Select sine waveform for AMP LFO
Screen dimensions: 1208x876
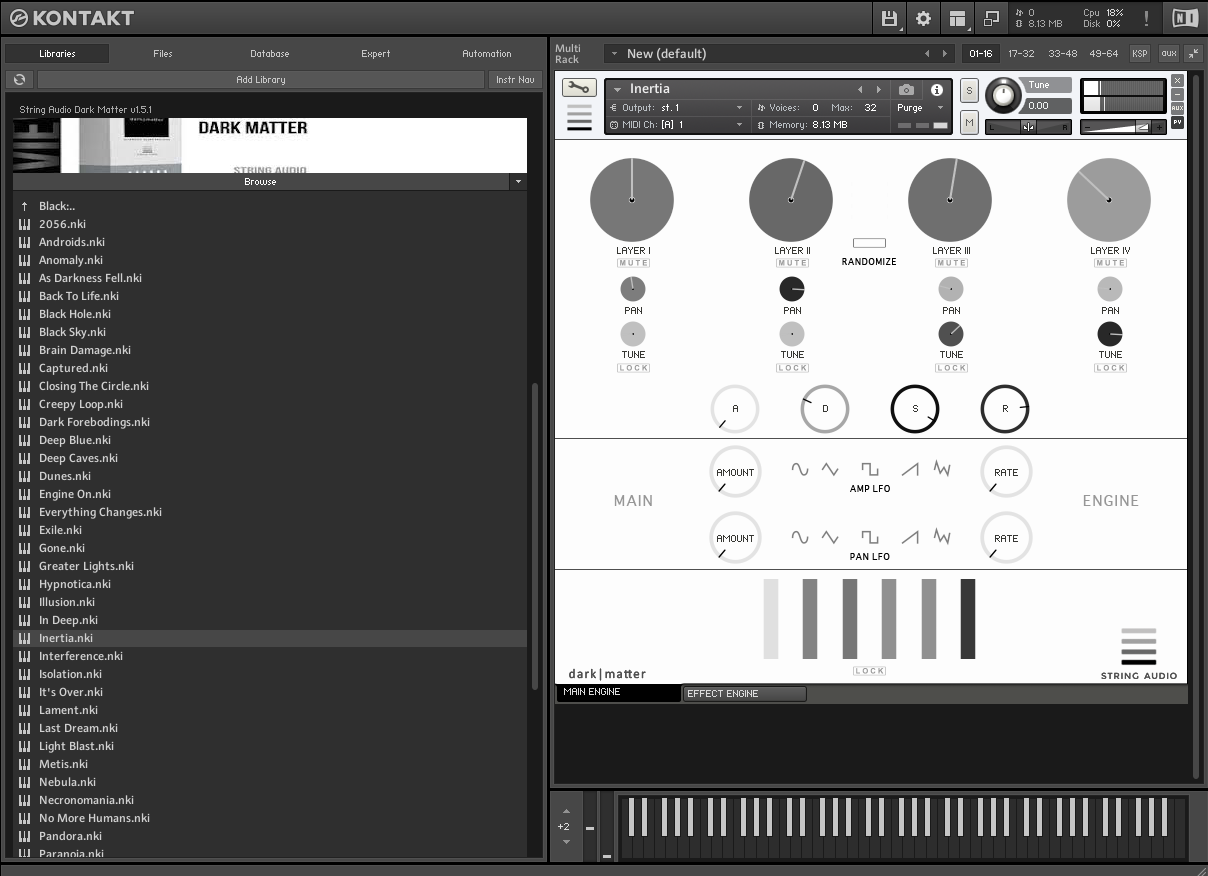(800, 468)
